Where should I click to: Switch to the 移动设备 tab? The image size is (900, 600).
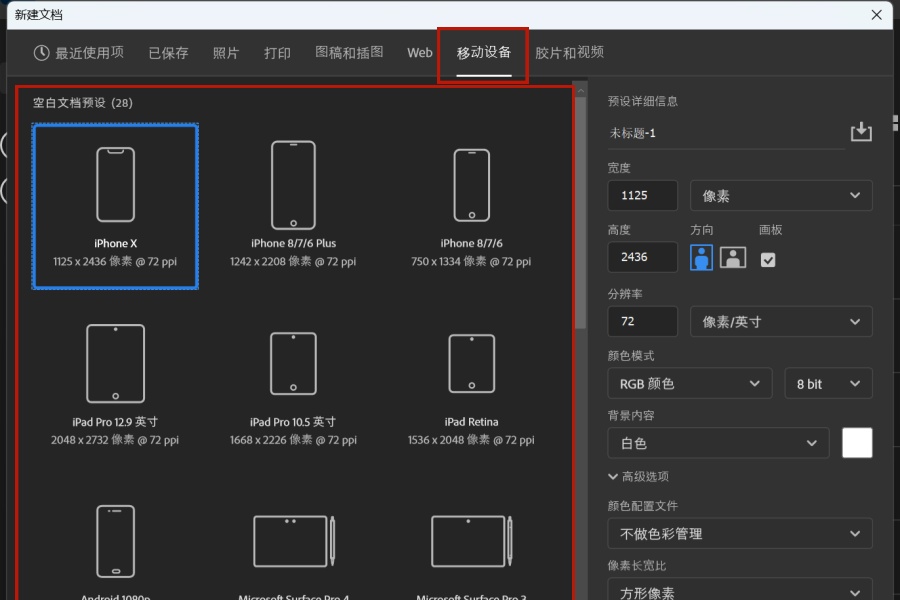coord(483,53)
